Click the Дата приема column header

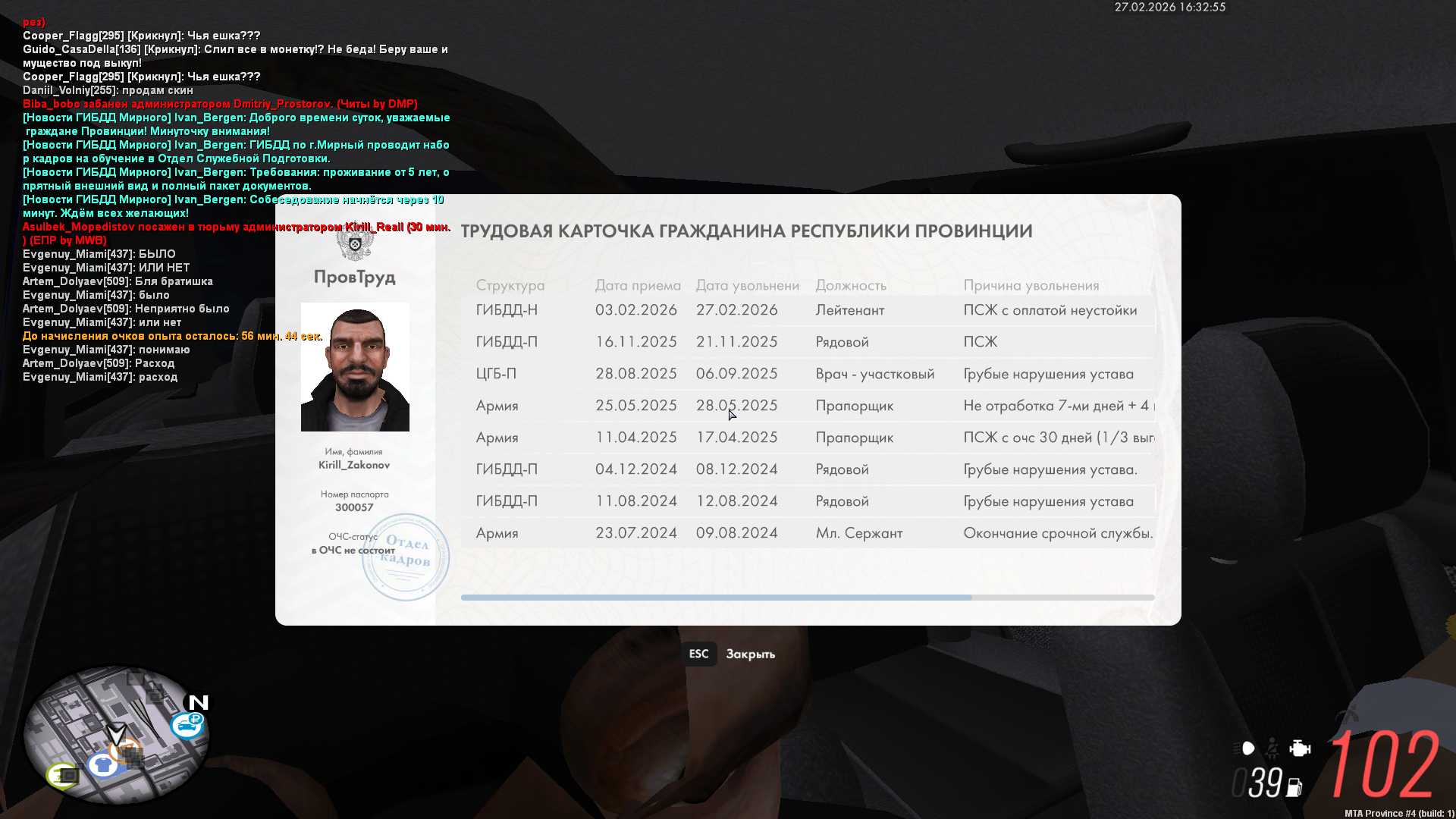pyautogui.click(x=637, y=285)
